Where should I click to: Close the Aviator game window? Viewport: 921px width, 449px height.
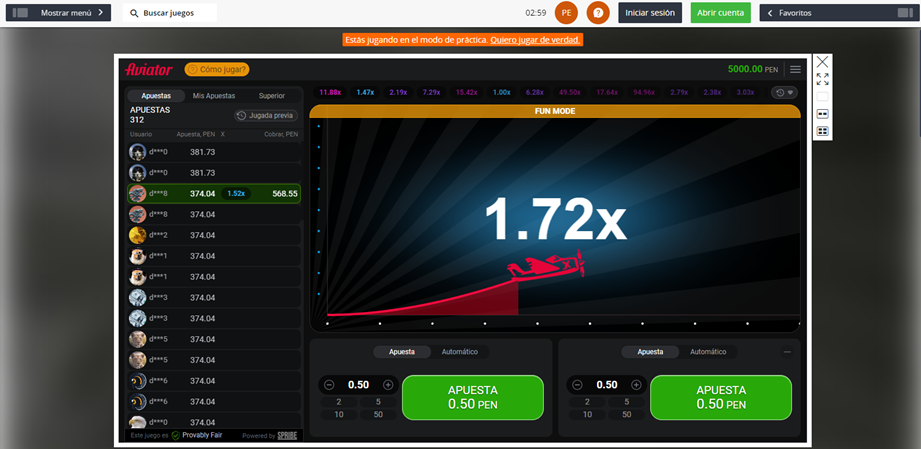[822, 62]
